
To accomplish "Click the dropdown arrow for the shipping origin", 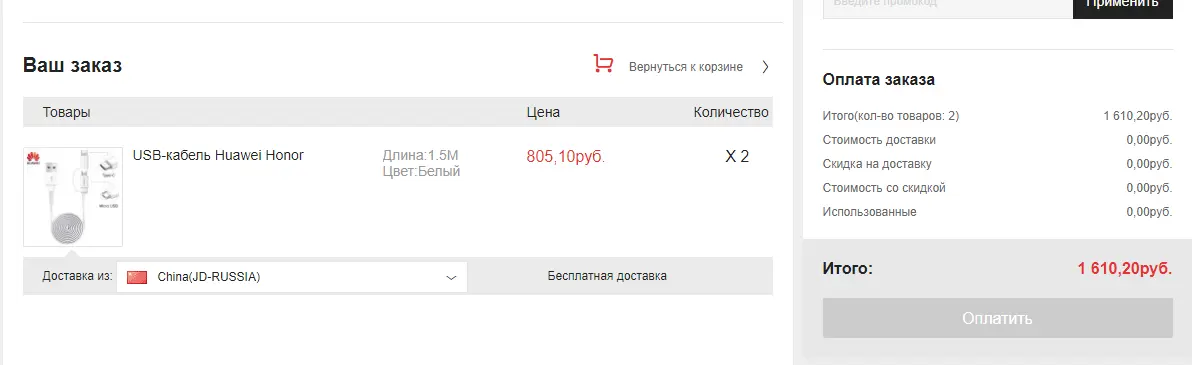I will pos(451,278).
